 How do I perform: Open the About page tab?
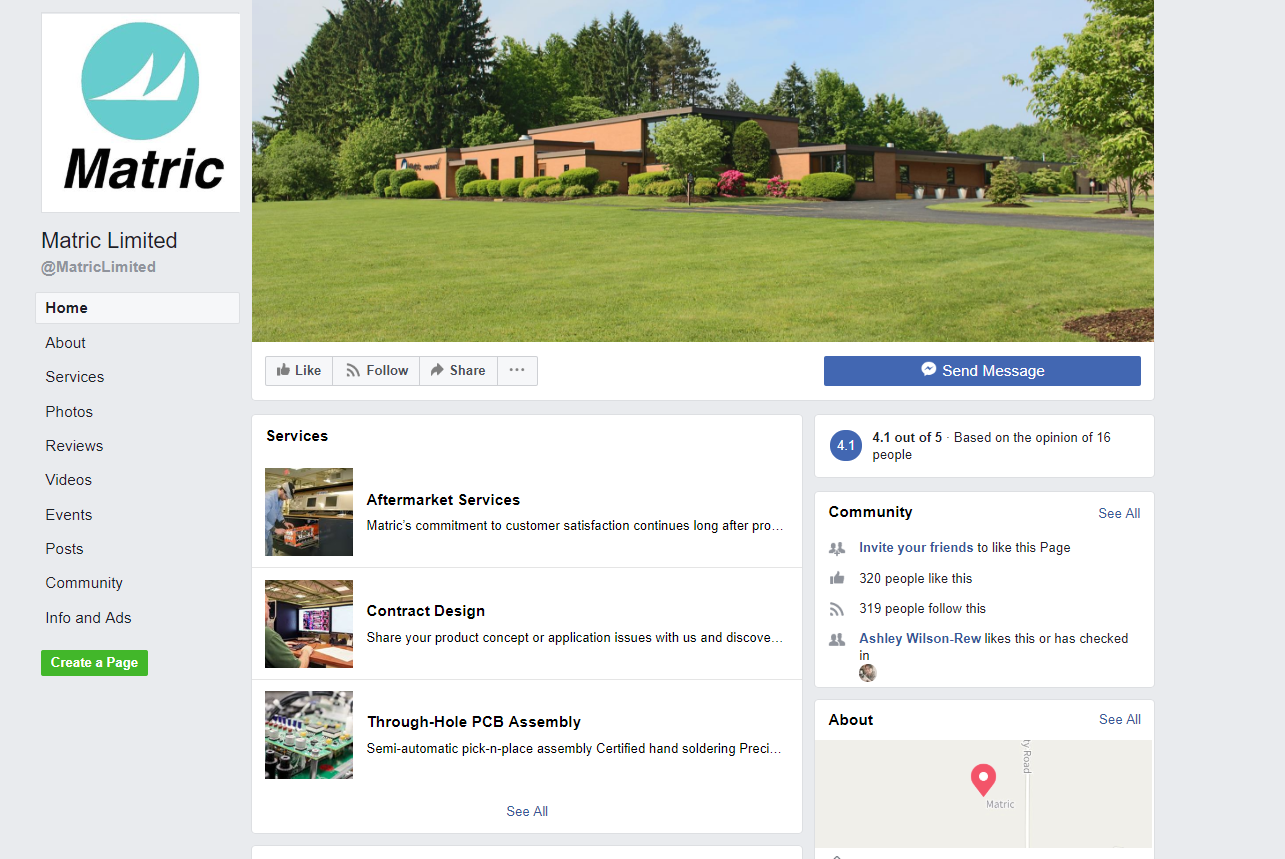click(x=65, y=343)
